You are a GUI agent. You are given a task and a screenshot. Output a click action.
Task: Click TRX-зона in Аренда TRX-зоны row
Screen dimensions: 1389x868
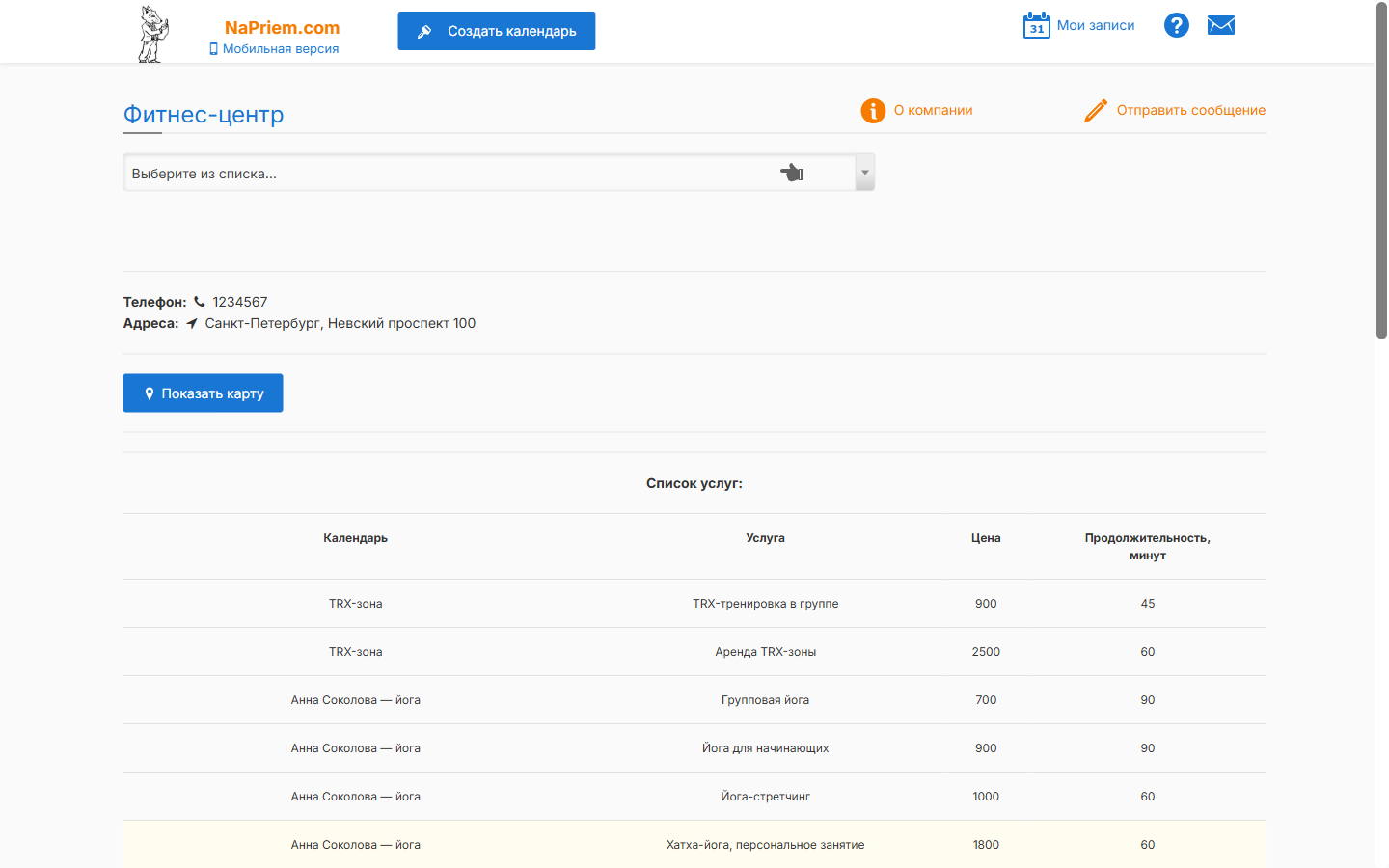pos(356,652)
